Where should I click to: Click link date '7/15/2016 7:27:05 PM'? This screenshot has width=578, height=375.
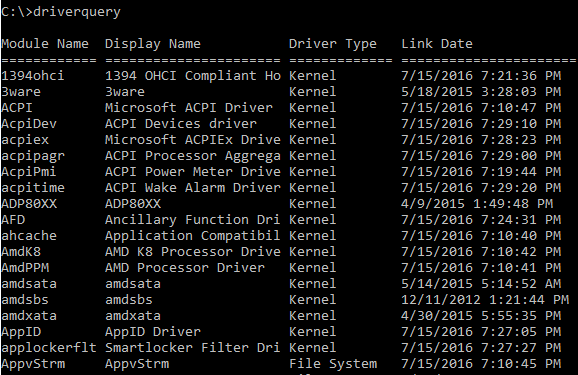[481, 332]
